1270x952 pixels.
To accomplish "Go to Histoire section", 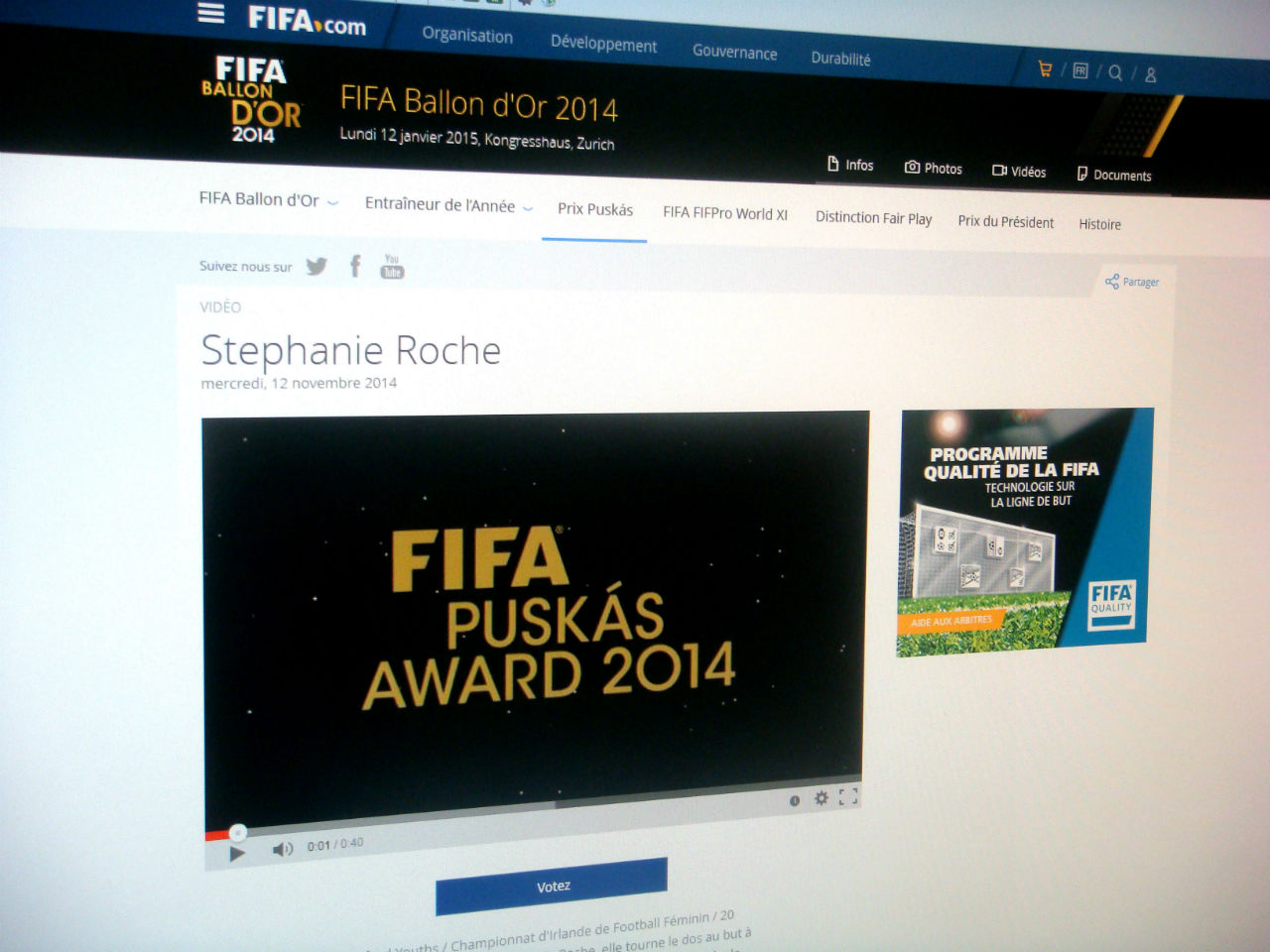I will (1099, 224).
